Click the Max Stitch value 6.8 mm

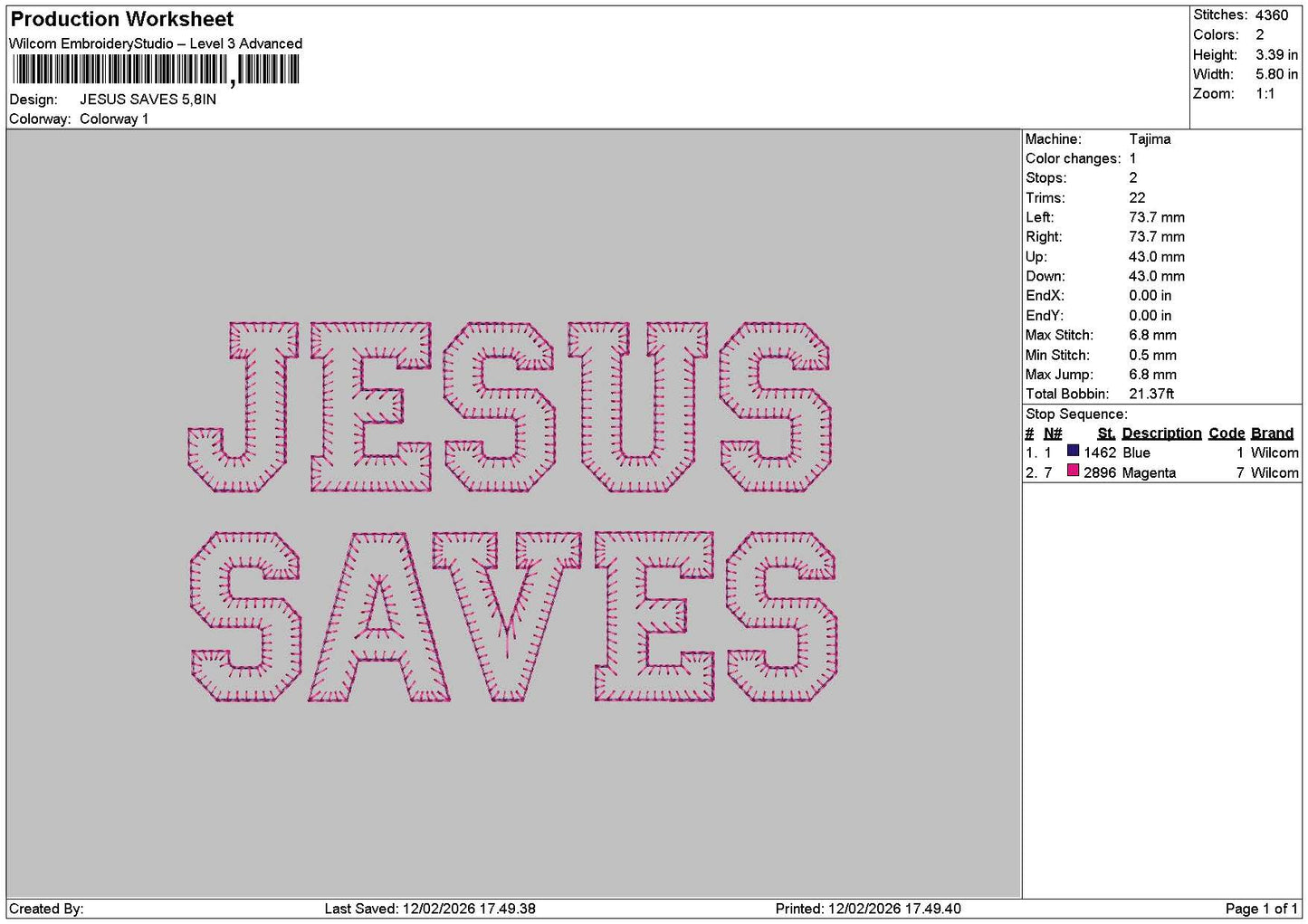pyautogui.click(x=1152, y=336)
